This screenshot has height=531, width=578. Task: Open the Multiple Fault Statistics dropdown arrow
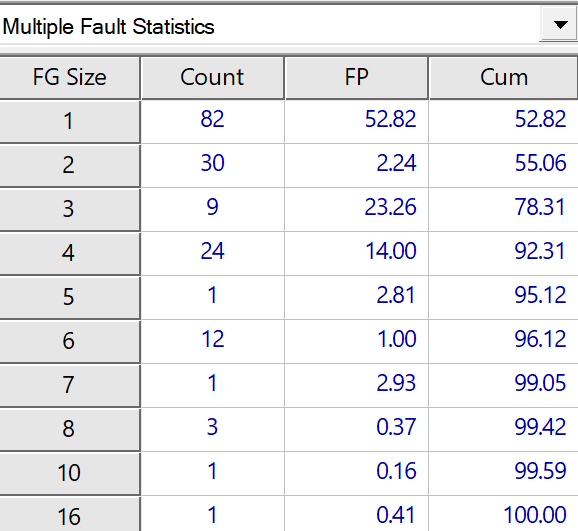560,25
